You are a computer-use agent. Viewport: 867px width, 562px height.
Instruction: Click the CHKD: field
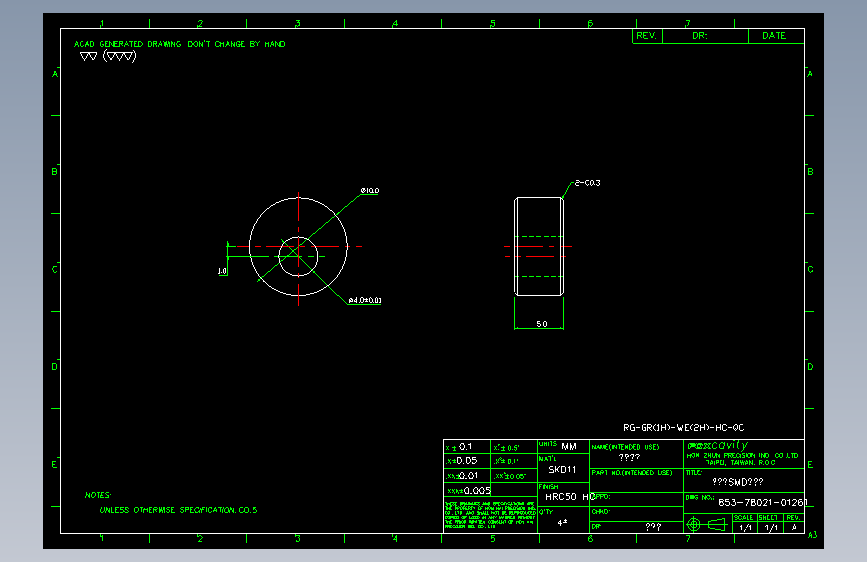click(x=636, y=513)
